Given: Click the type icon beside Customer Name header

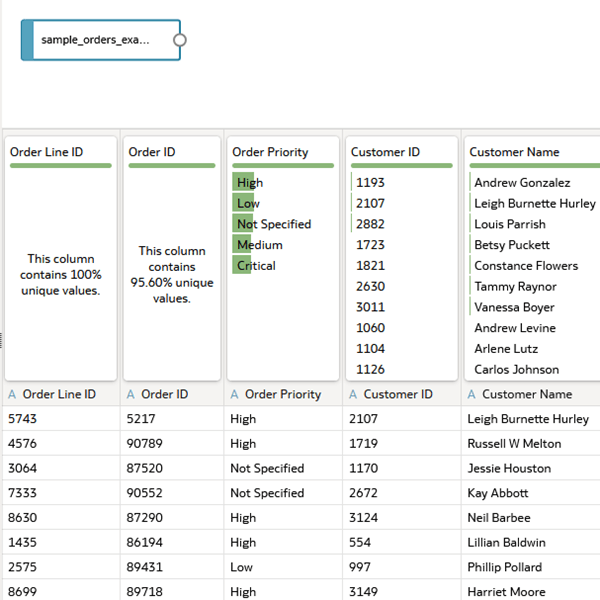Looking at the screenshot, I should tap(472, 394).
